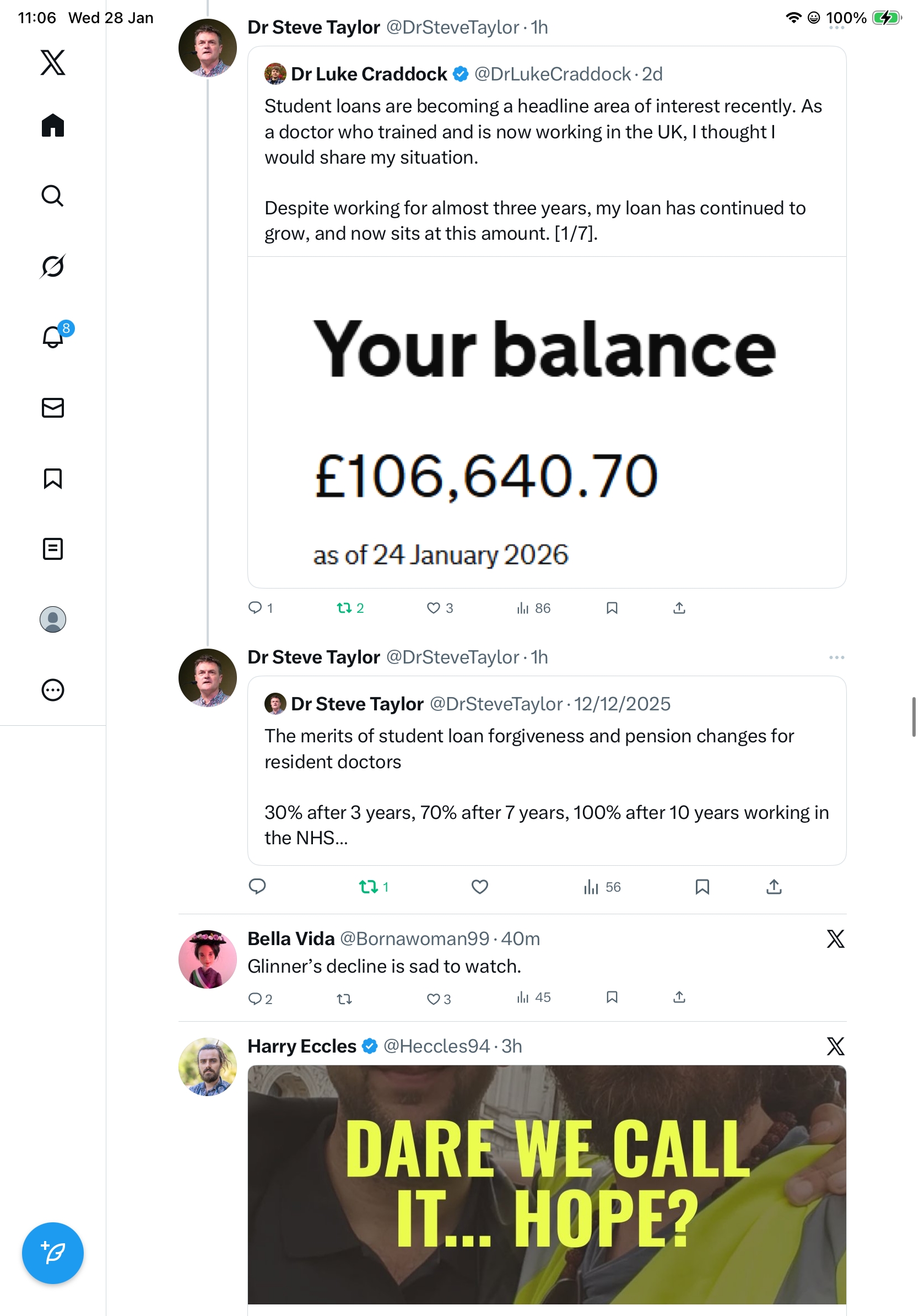
Task: Undo repost on student loan forgiveness post
Action: pos(369,887)
